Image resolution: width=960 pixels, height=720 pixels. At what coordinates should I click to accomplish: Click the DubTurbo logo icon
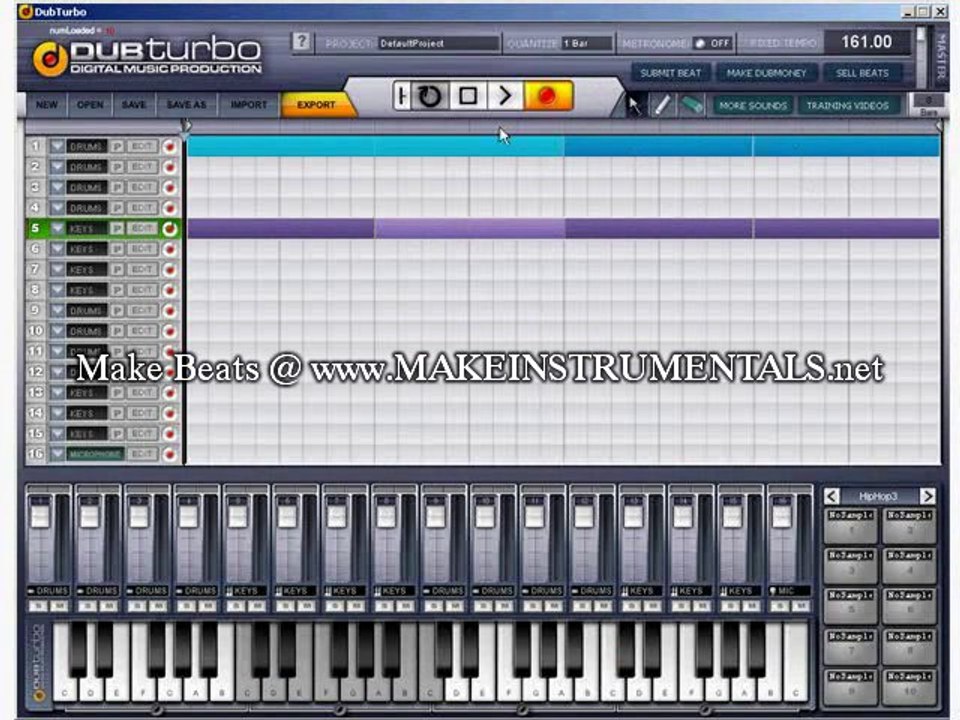pos(50,59)
